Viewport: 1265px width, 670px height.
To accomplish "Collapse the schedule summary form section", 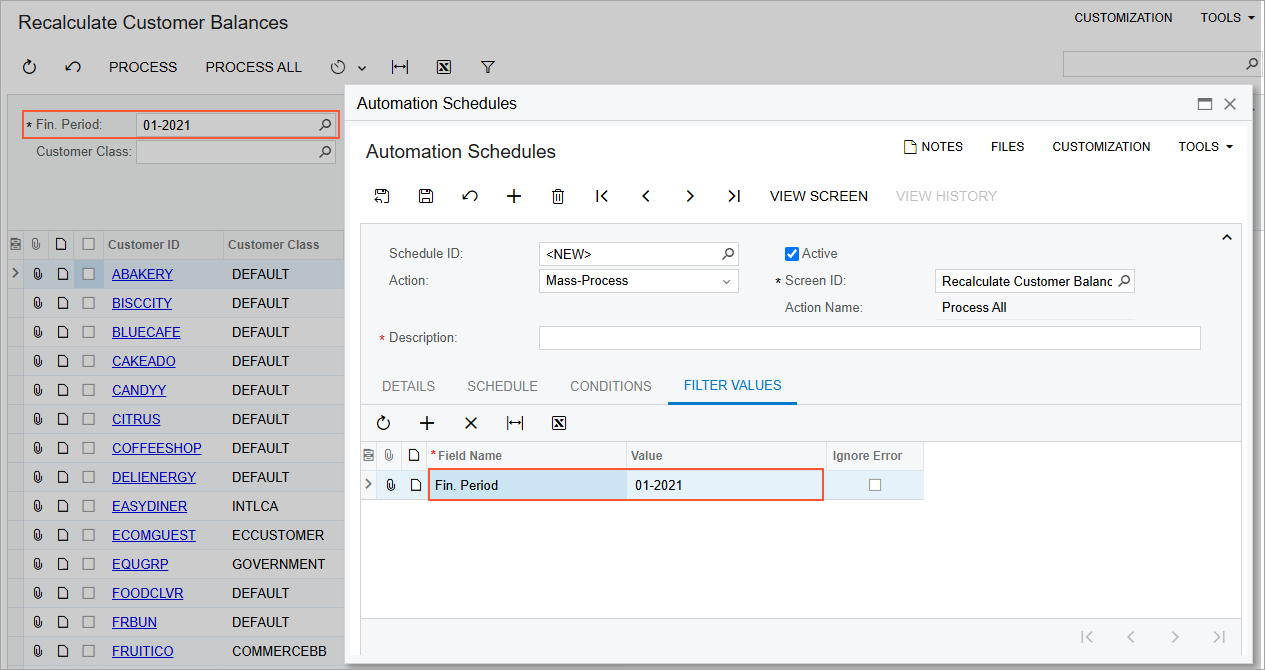I will [x=1226, y=238].
